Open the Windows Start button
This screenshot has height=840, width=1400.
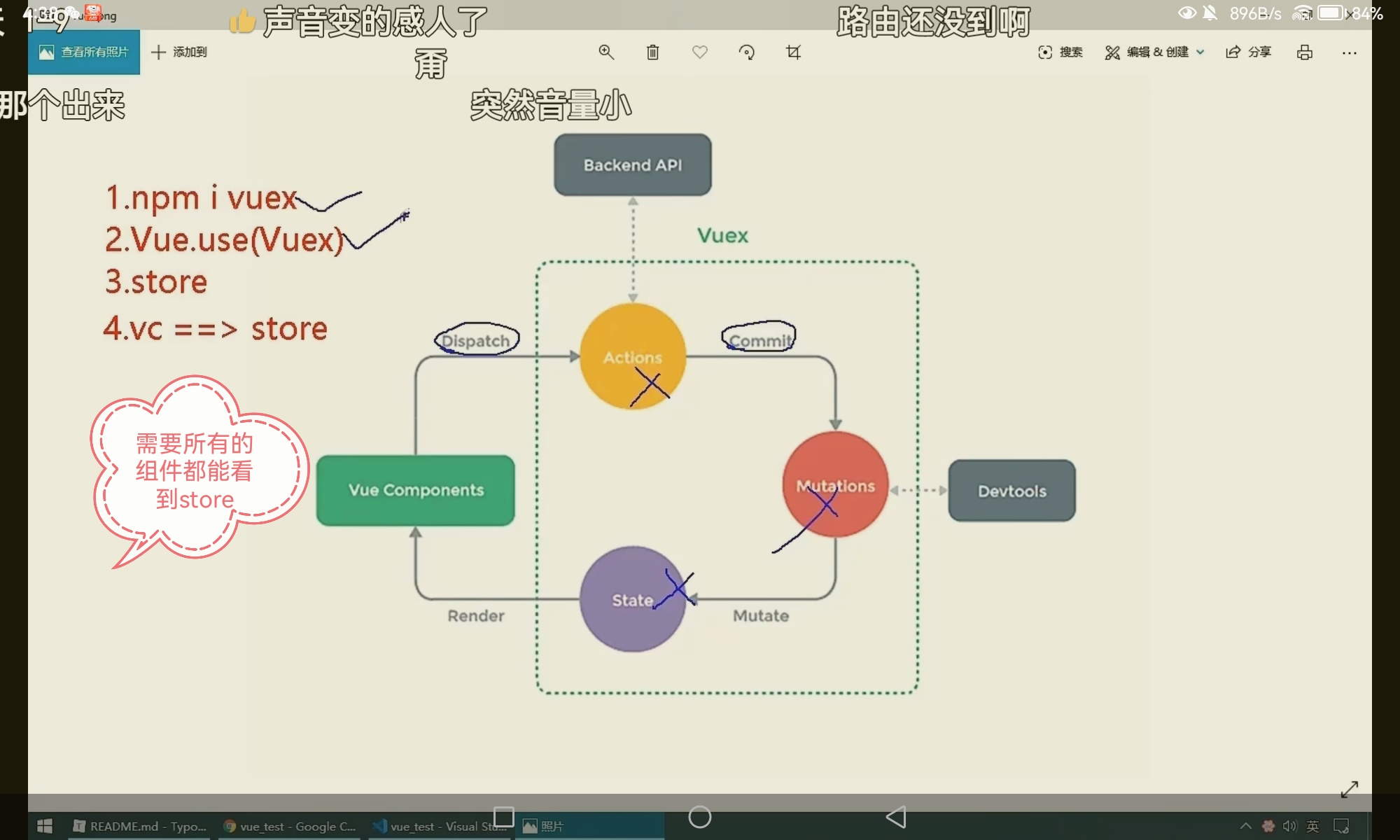(45, 826)
